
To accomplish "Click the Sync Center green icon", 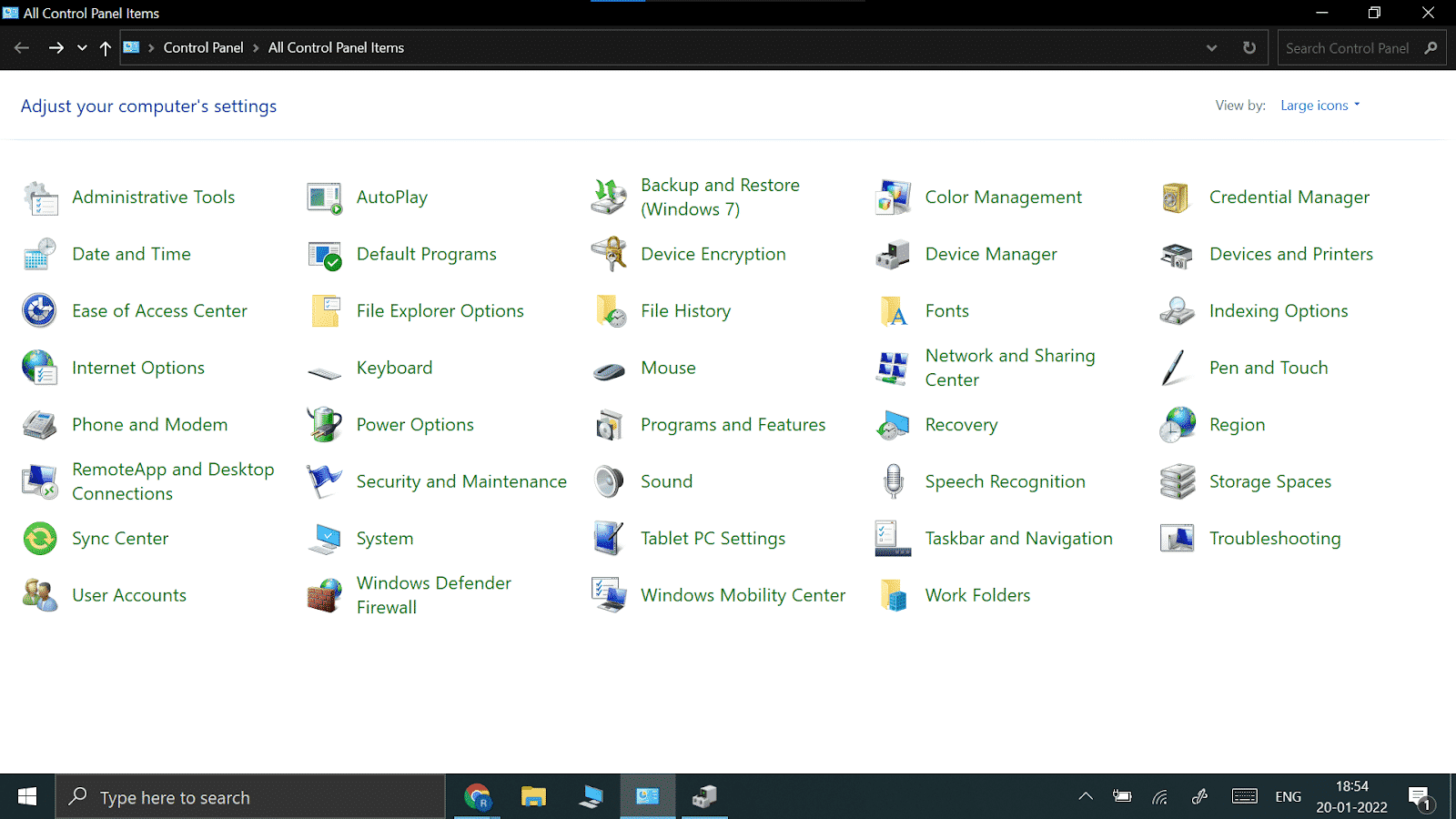I will click(40, 539).
